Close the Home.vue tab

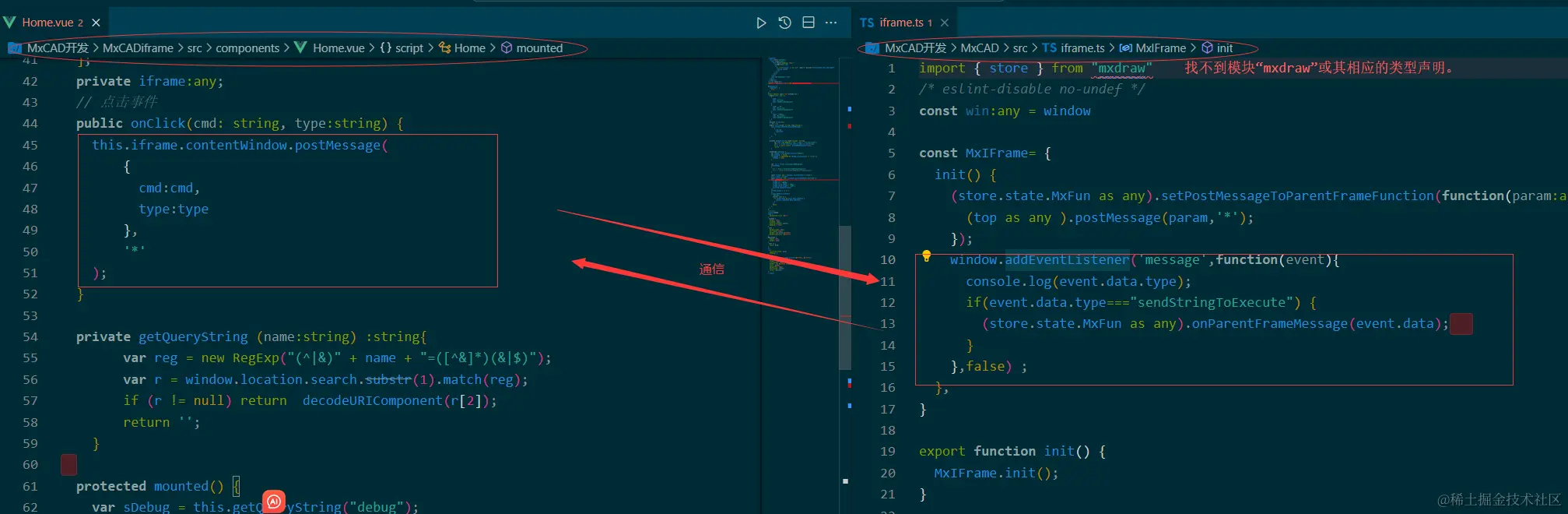tap(96, 23)
